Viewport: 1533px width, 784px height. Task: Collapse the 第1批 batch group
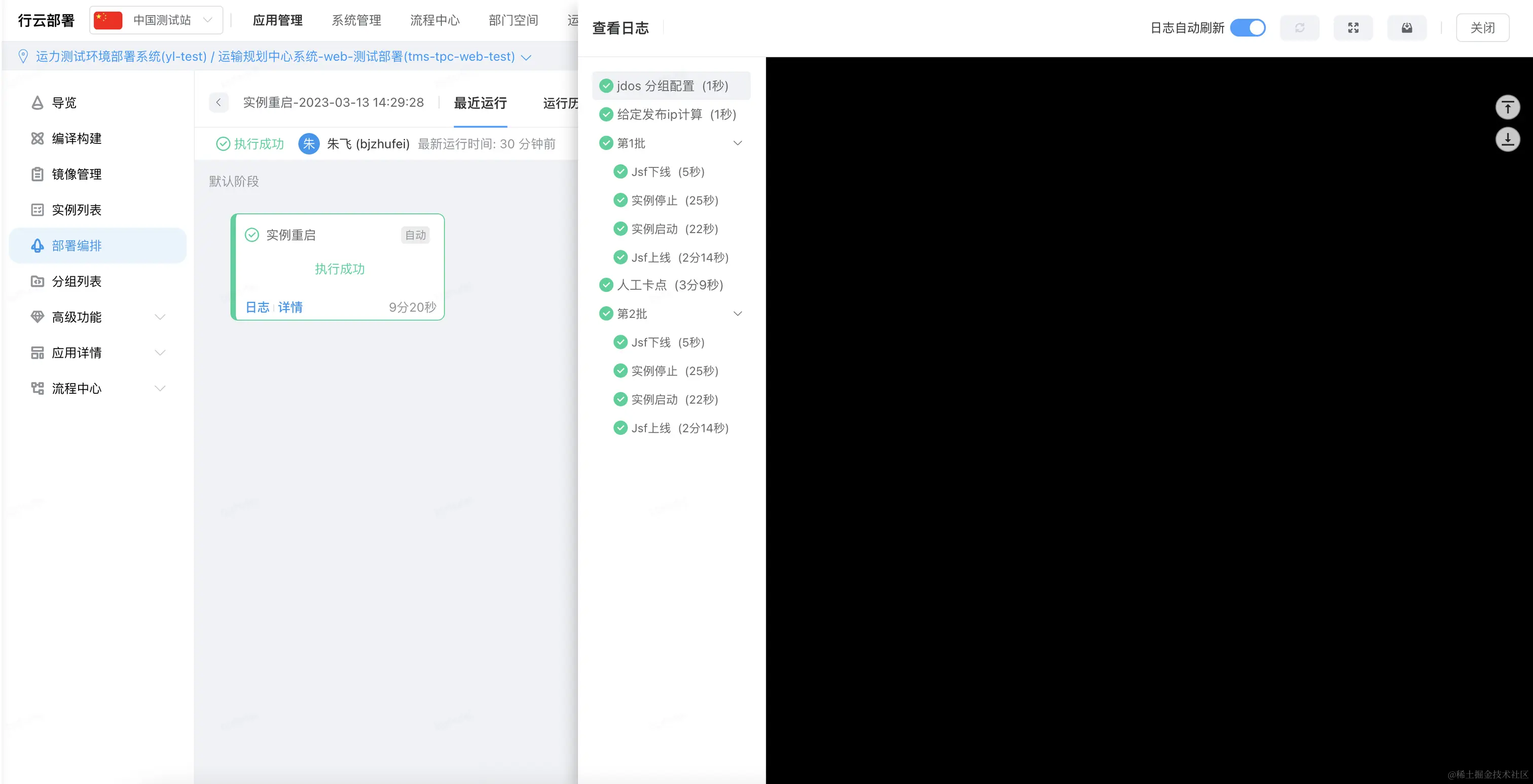(737, 143)
